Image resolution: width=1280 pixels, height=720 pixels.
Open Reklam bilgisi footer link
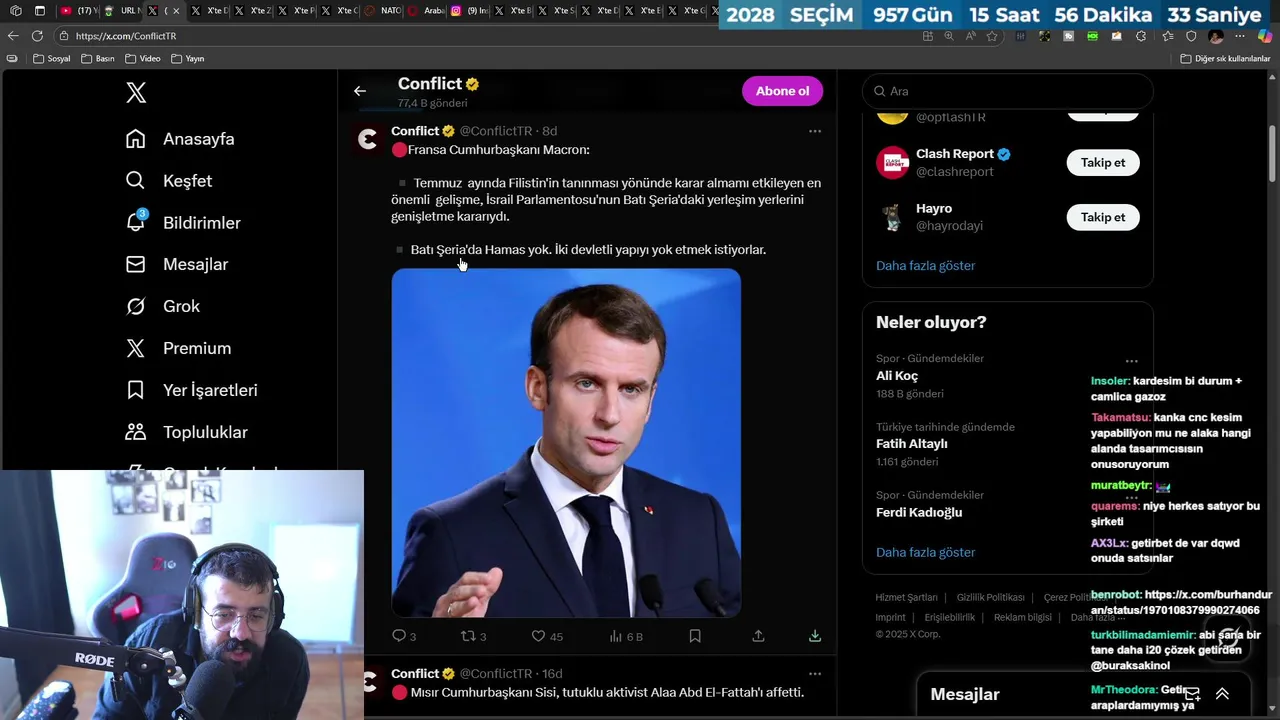[1023, 618]
